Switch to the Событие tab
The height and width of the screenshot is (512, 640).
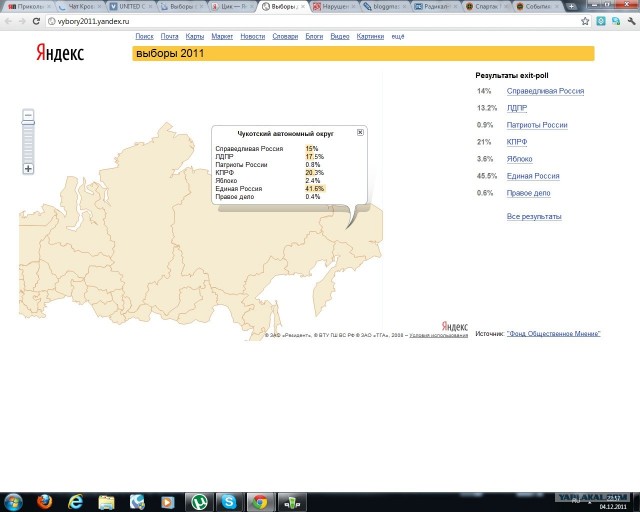(538, 7)
